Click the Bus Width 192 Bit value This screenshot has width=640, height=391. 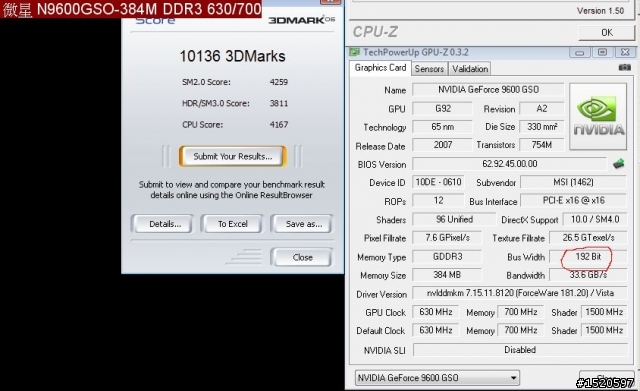pyautogui.click(x=588, y=256)
